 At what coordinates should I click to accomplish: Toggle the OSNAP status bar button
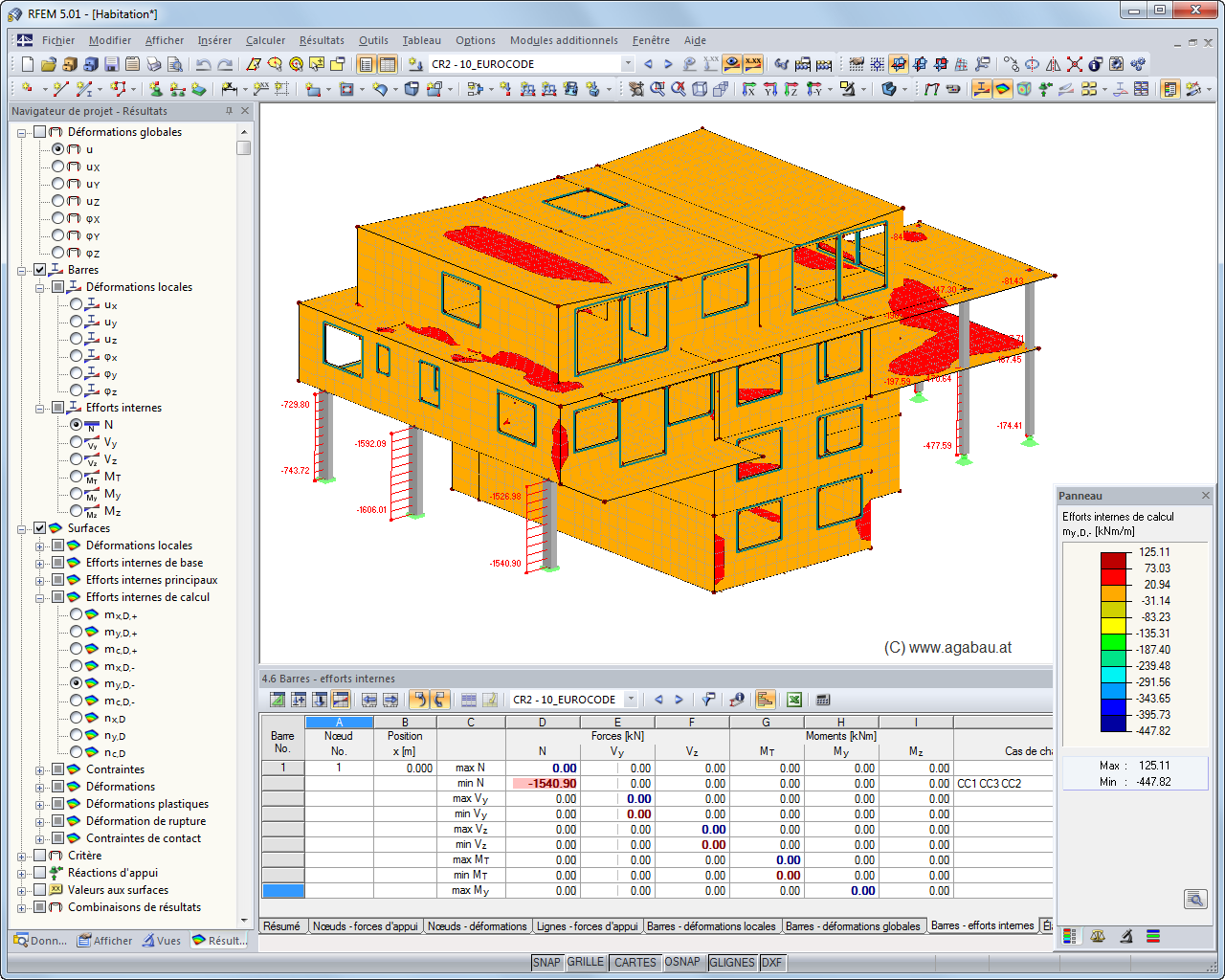pos(682,963)
